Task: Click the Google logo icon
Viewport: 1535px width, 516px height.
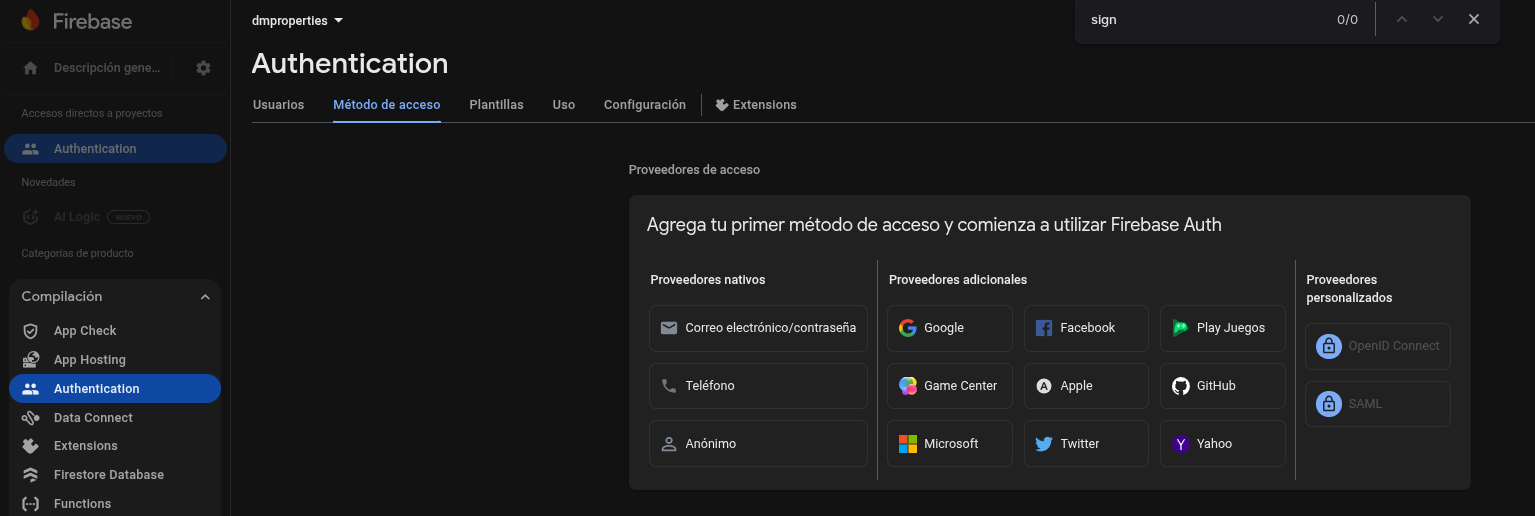Action: tap(908, 328)
